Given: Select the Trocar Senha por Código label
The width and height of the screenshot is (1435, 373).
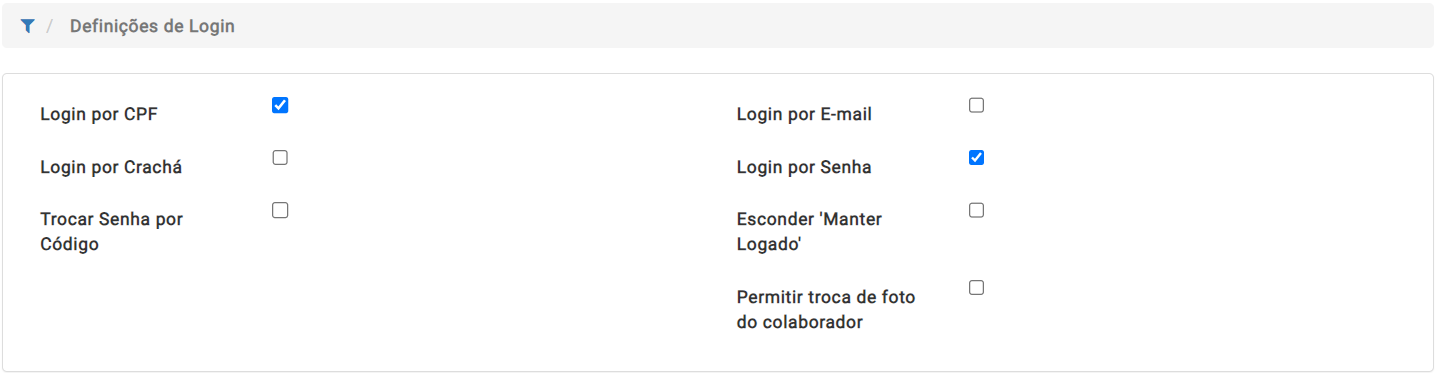Looking at the screenshot, I should 111,231.
